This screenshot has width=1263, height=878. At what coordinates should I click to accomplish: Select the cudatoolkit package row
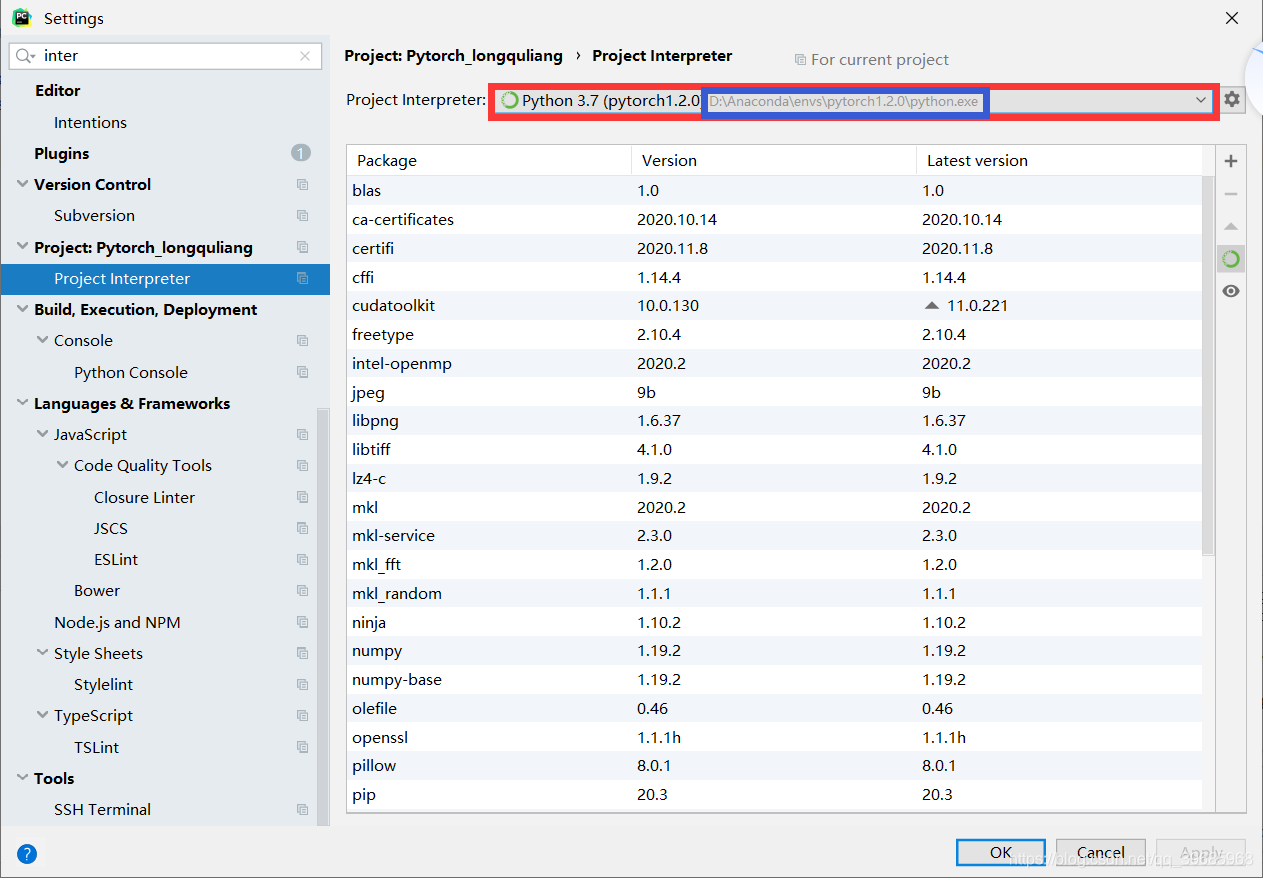coord(775,306)
